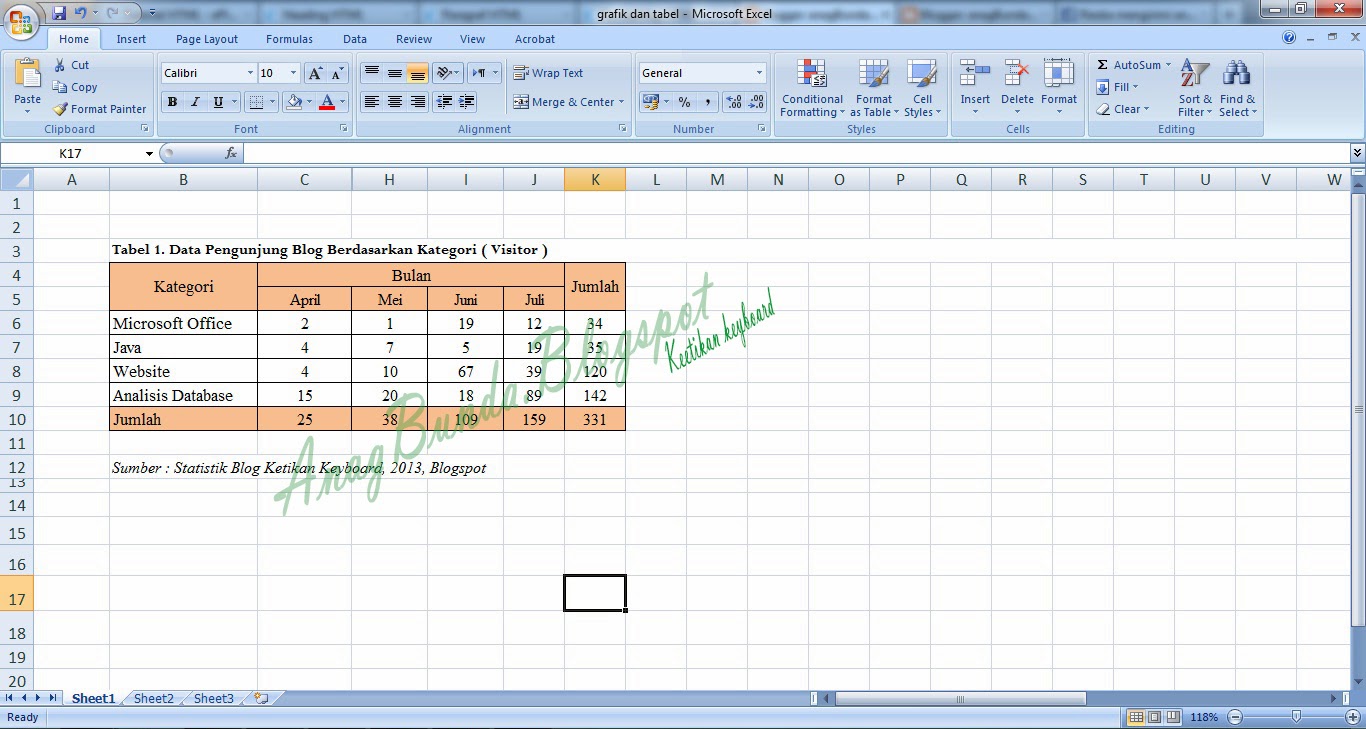Switch to the Formulas ribbon tab

[x=289, y=39]
